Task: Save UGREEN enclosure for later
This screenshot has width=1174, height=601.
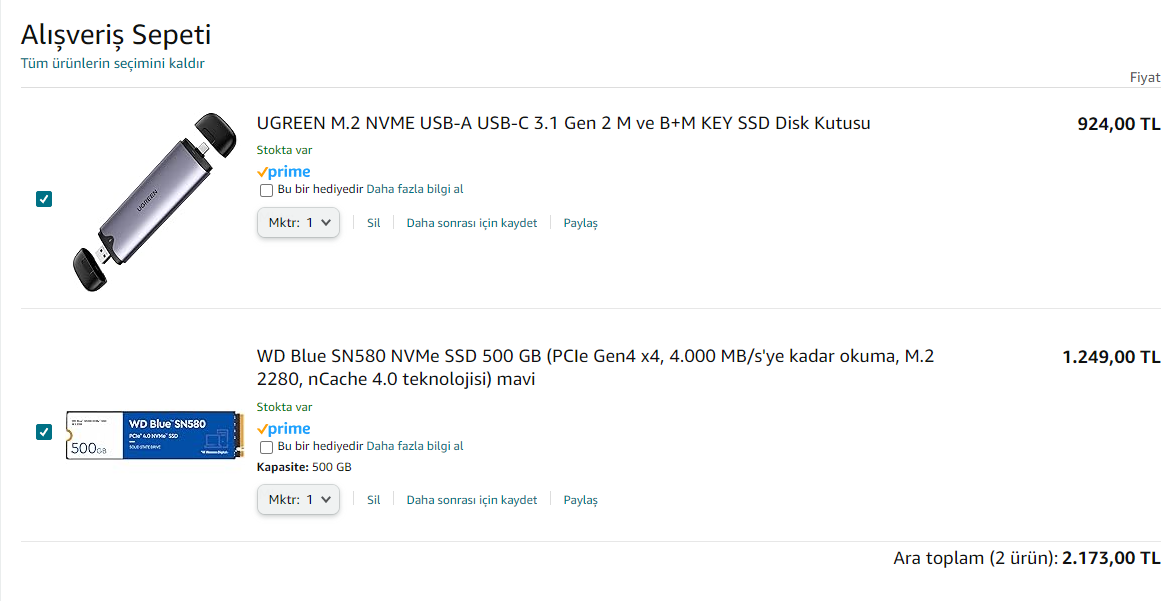Action: (x=471, y=223)
